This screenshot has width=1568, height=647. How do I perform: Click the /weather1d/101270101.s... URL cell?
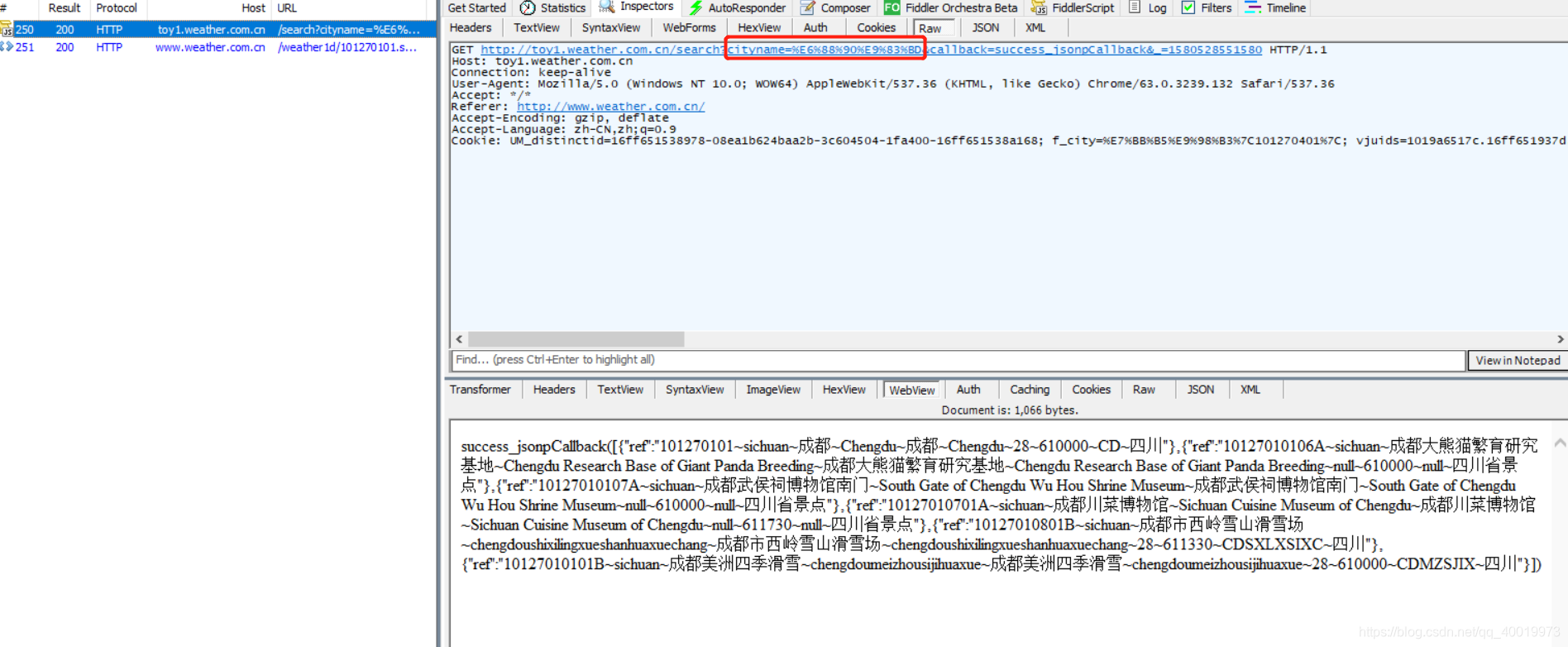point(347,47)
